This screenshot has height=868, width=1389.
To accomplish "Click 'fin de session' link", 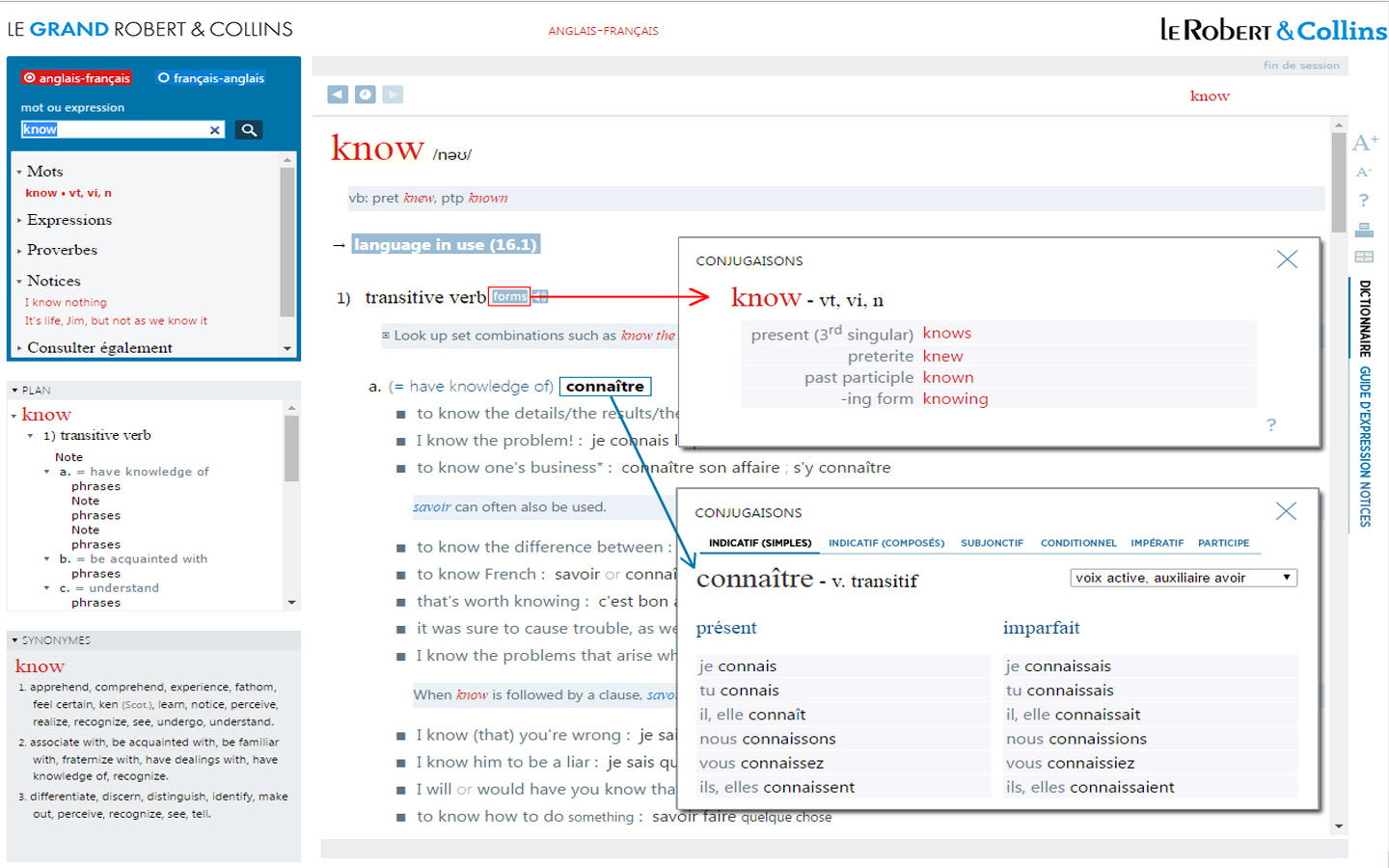I will point(1301,66).
